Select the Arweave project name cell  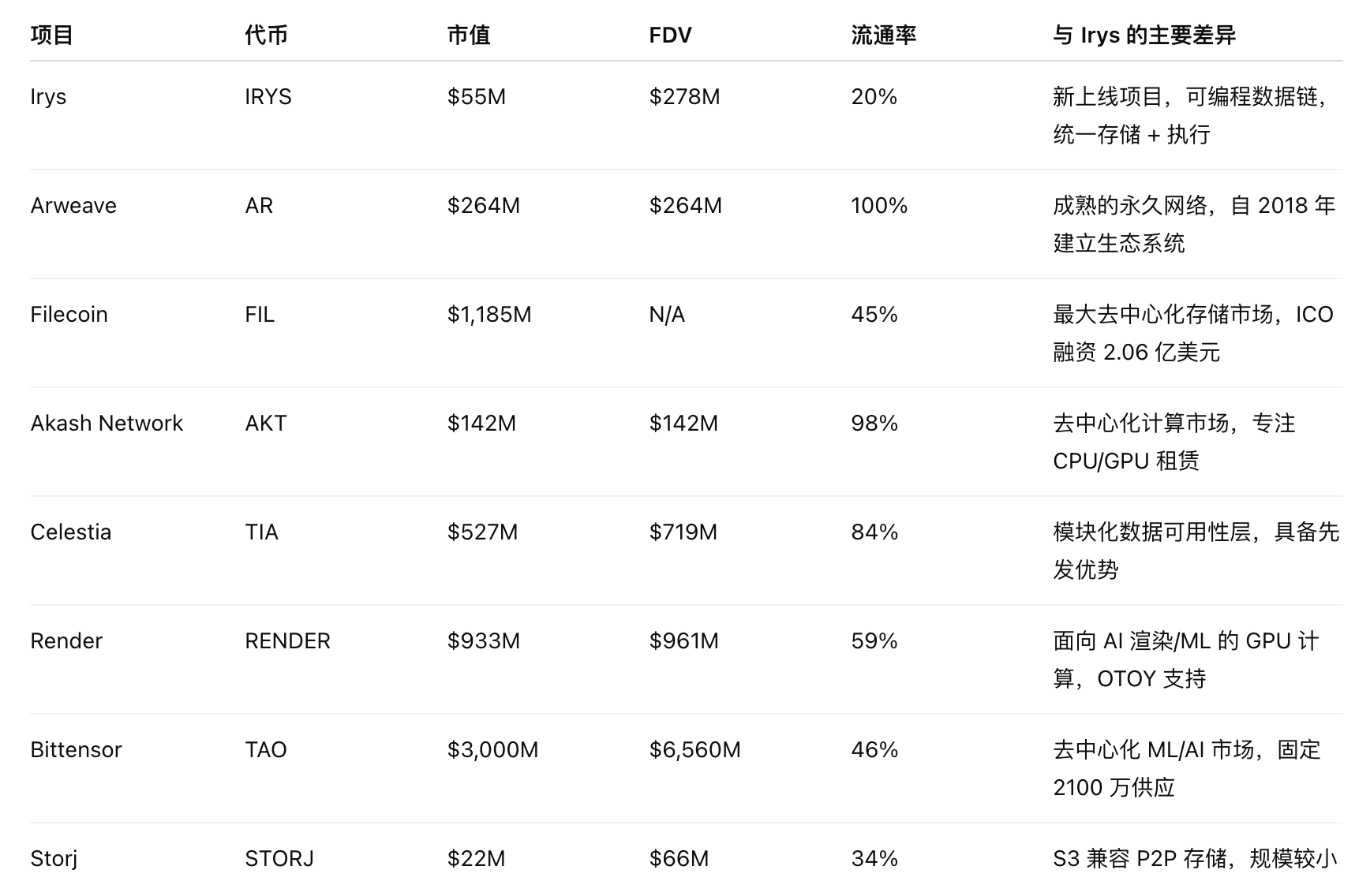pyautogui.click(x=73, y=206)
